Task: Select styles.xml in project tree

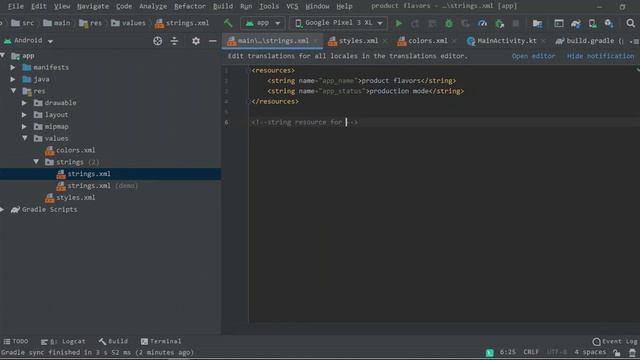Action: click(x=70, y=198)
